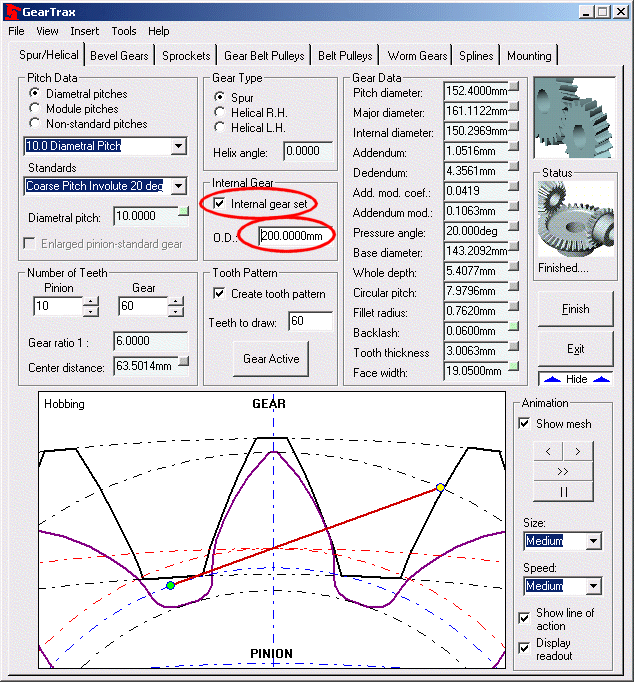Click the GearTrax red logo in the title bar
634x682 pixels.
point(13,12)
